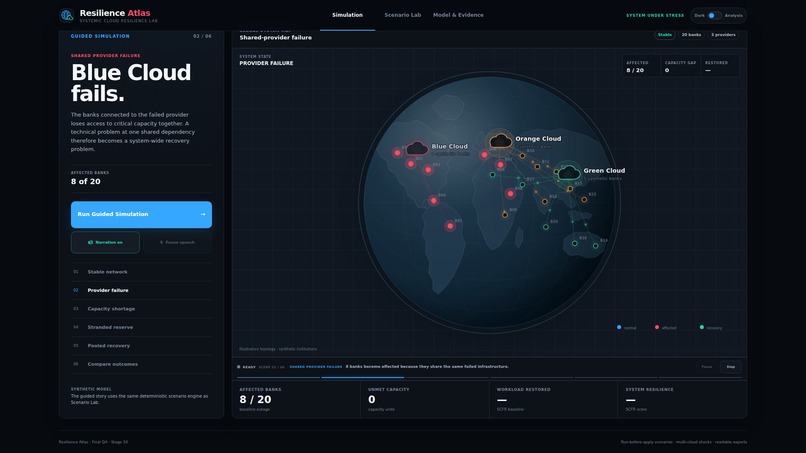Click the Unmet Capacity card

coord(425,399)
